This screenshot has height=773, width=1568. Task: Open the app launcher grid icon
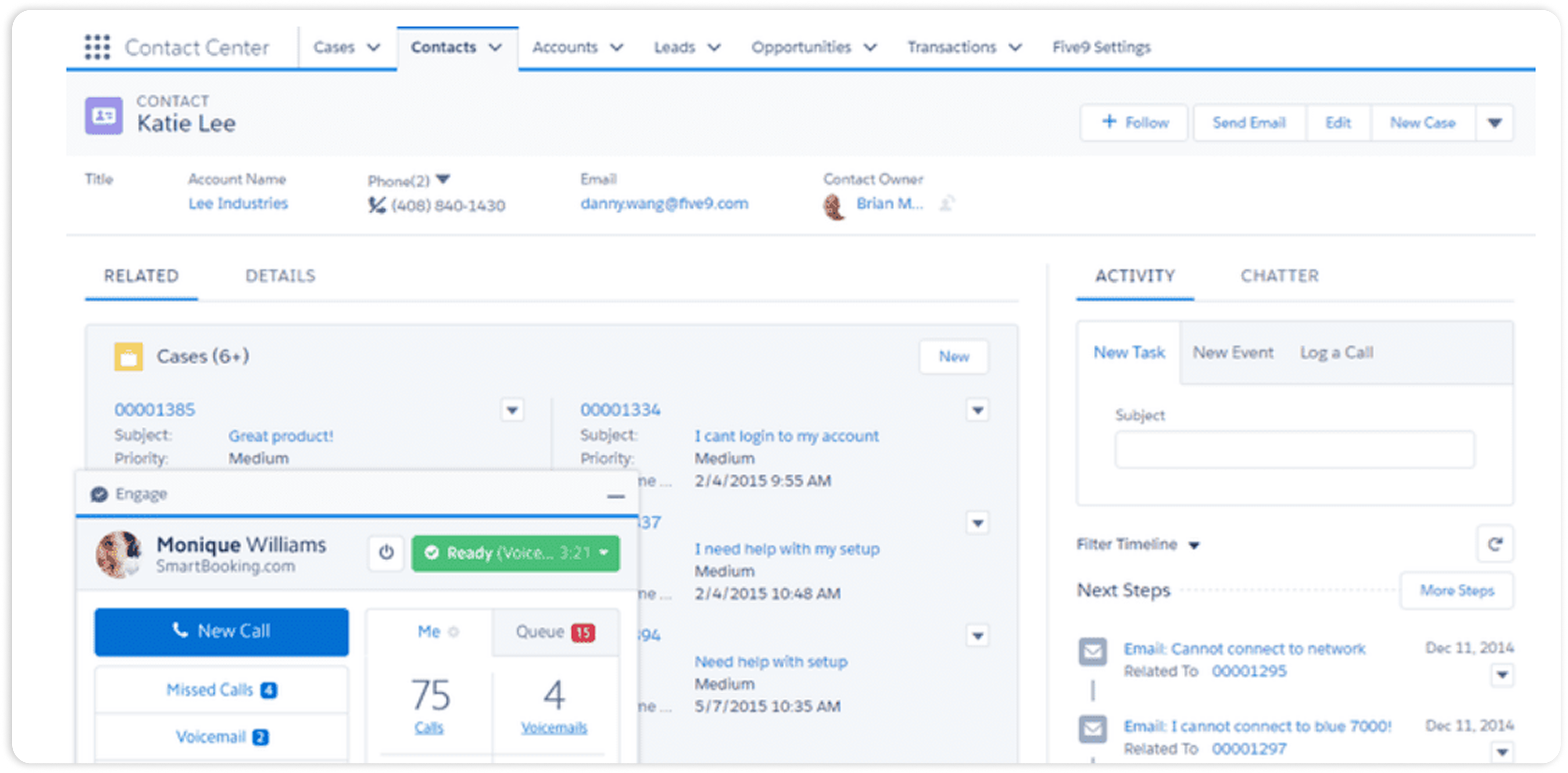97,47
